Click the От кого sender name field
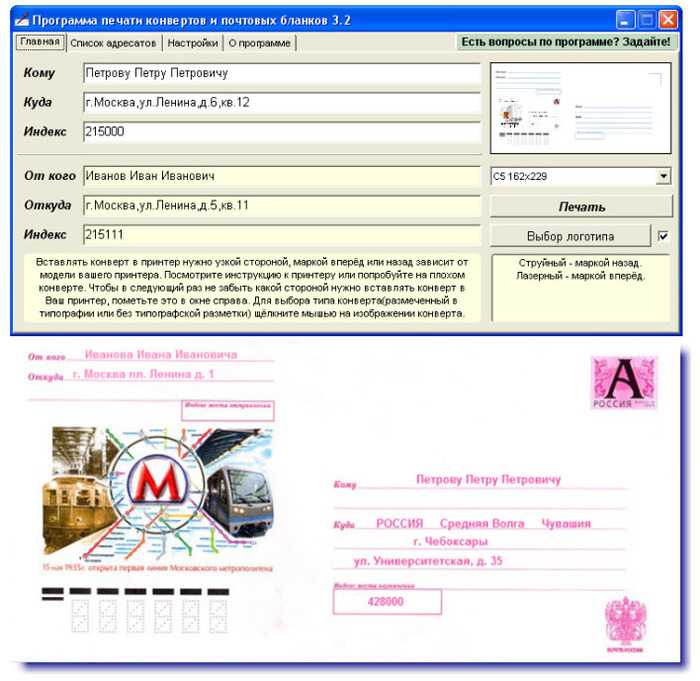700x681 pixels. click(282, 176)
